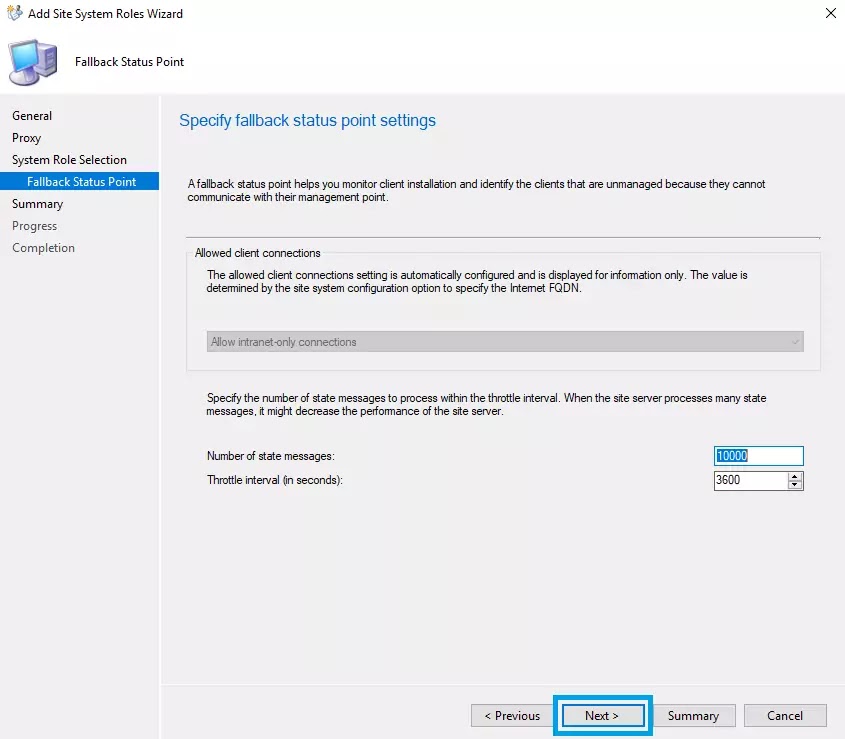This screenshot has height=739, width=845.
Task: Click the < Previous button
Action: 512,716
